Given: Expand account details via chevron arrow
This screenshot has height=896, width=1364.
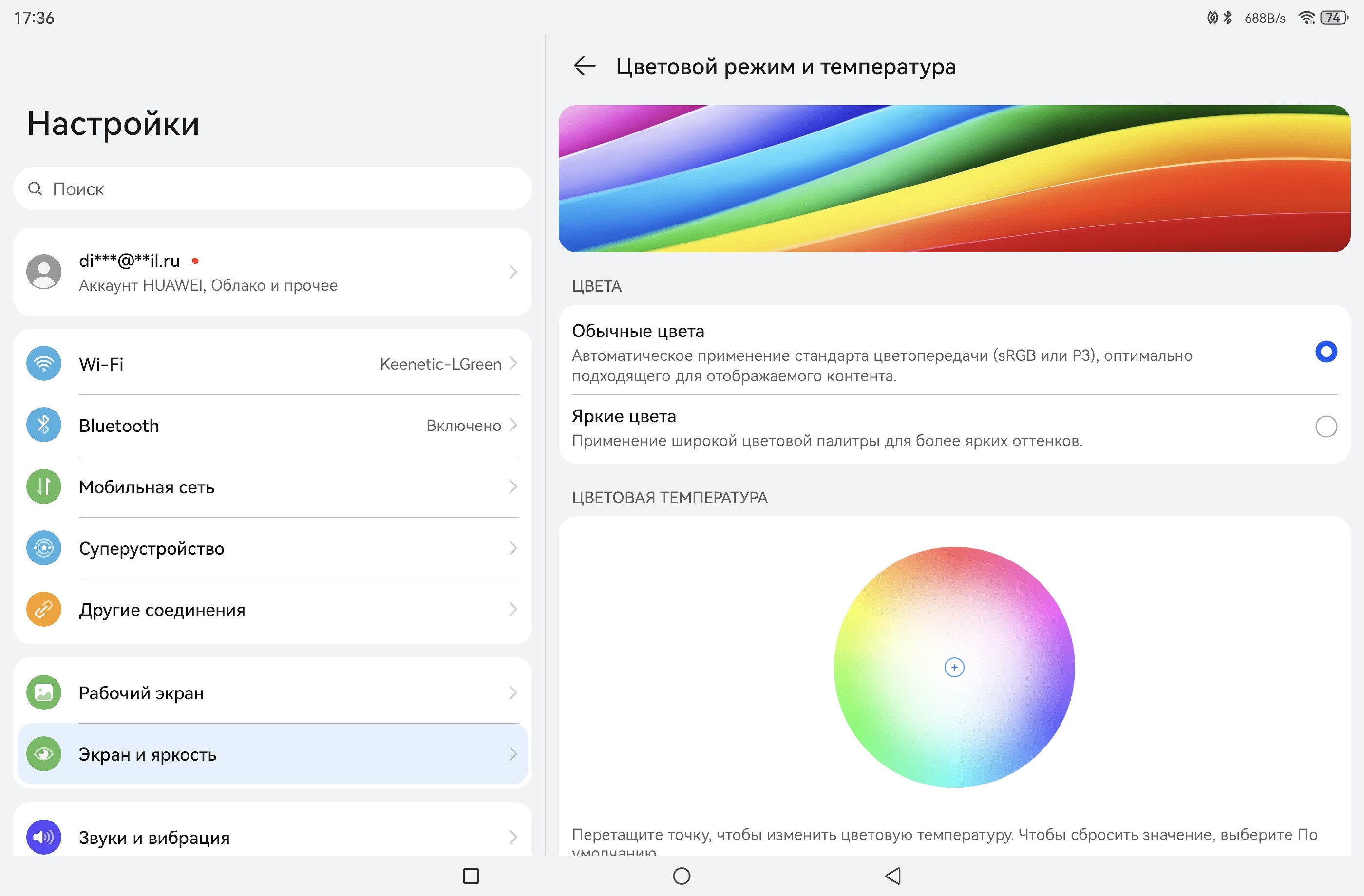Looking at the screenshot, I should pos(513,272).
